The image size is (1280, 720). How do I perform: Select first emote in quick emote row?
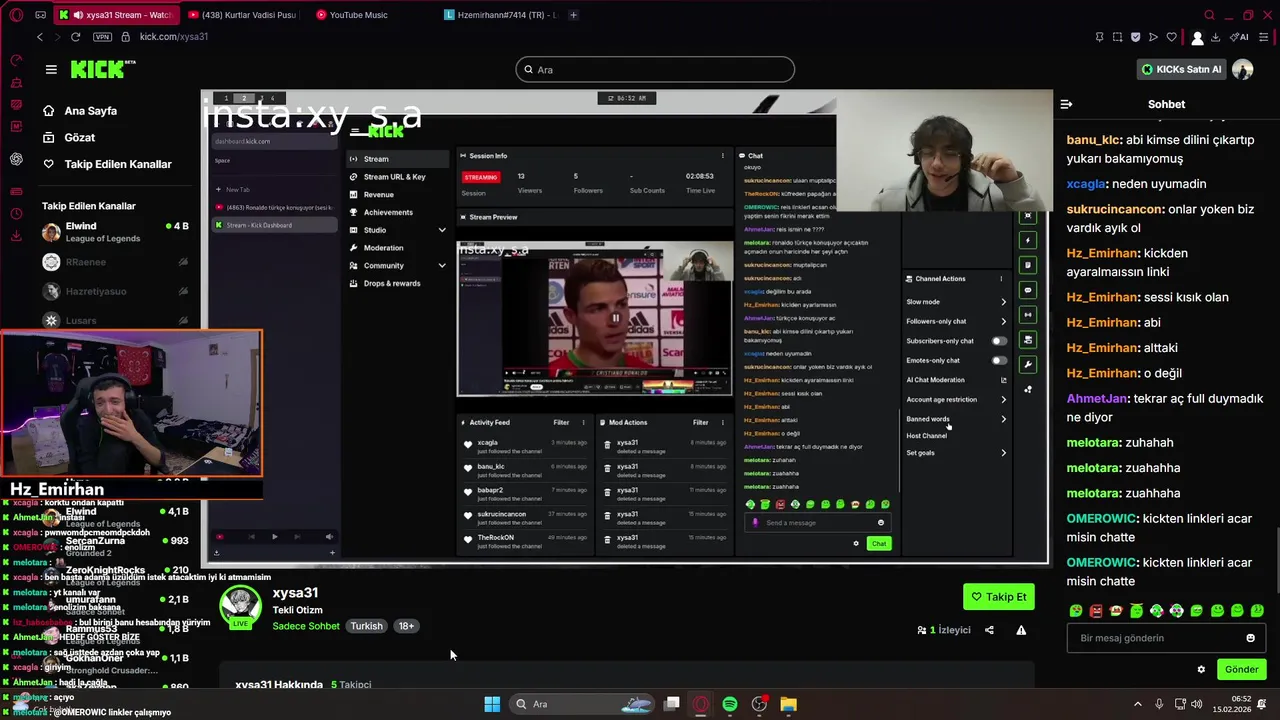1076,610
